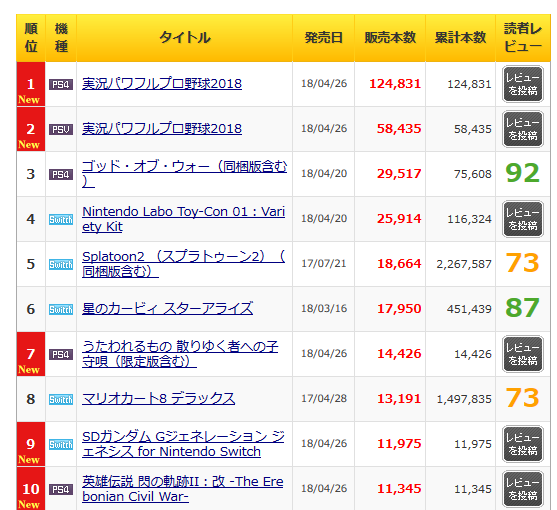The width and height of the screenshot is (557, 510).
Task: Click the red rank 9 New cell
Action: pos(31,444)
